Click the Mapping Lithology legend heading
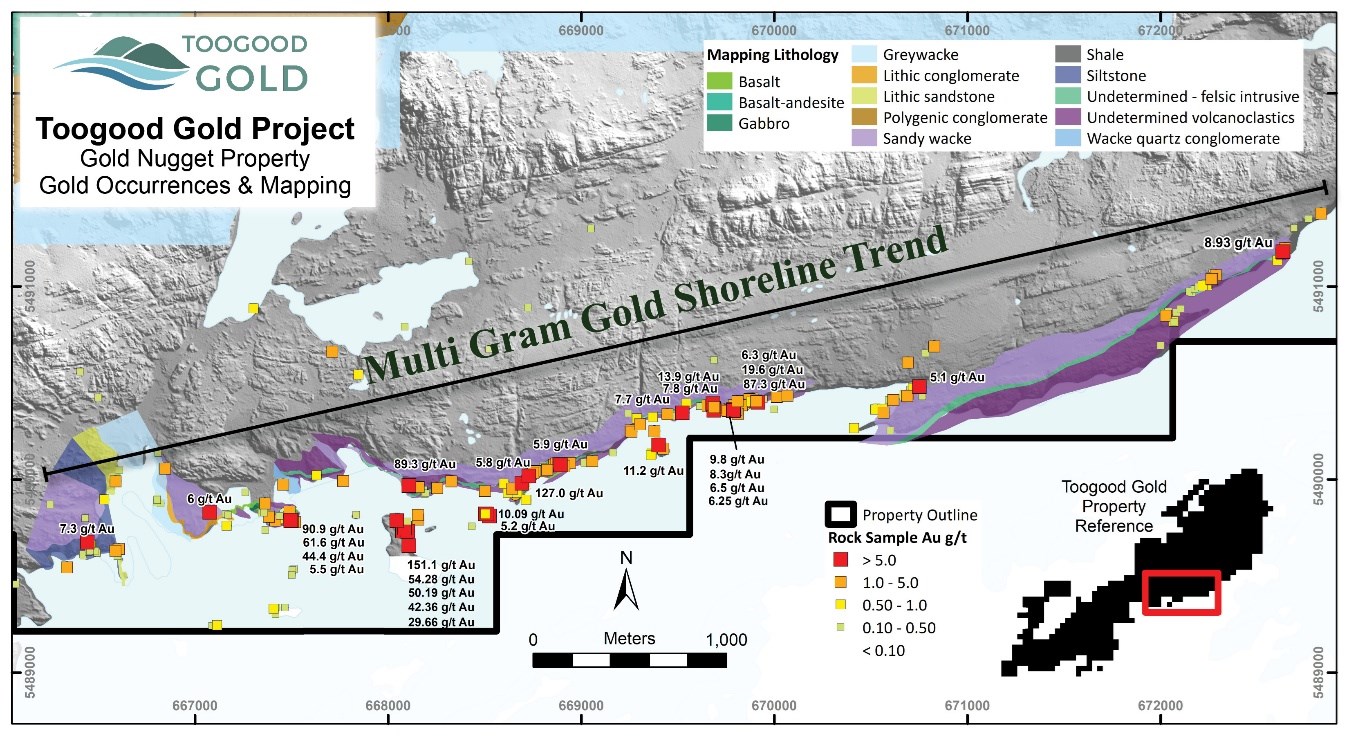The width and height of the screenshot is (1349, 736). [x=772, y=55]
